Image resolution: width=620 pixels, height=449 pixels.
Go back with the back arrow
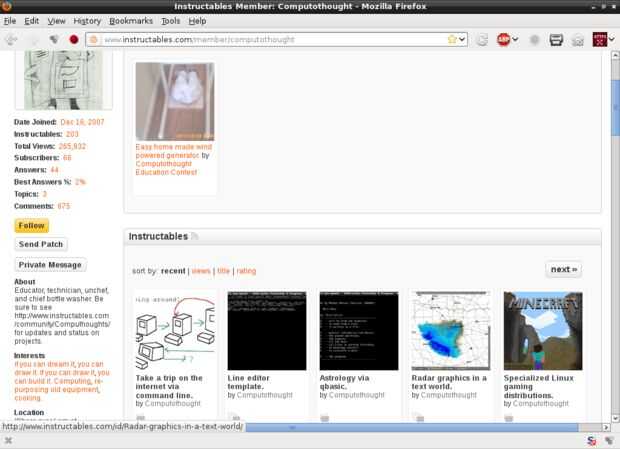coord(11,40)
